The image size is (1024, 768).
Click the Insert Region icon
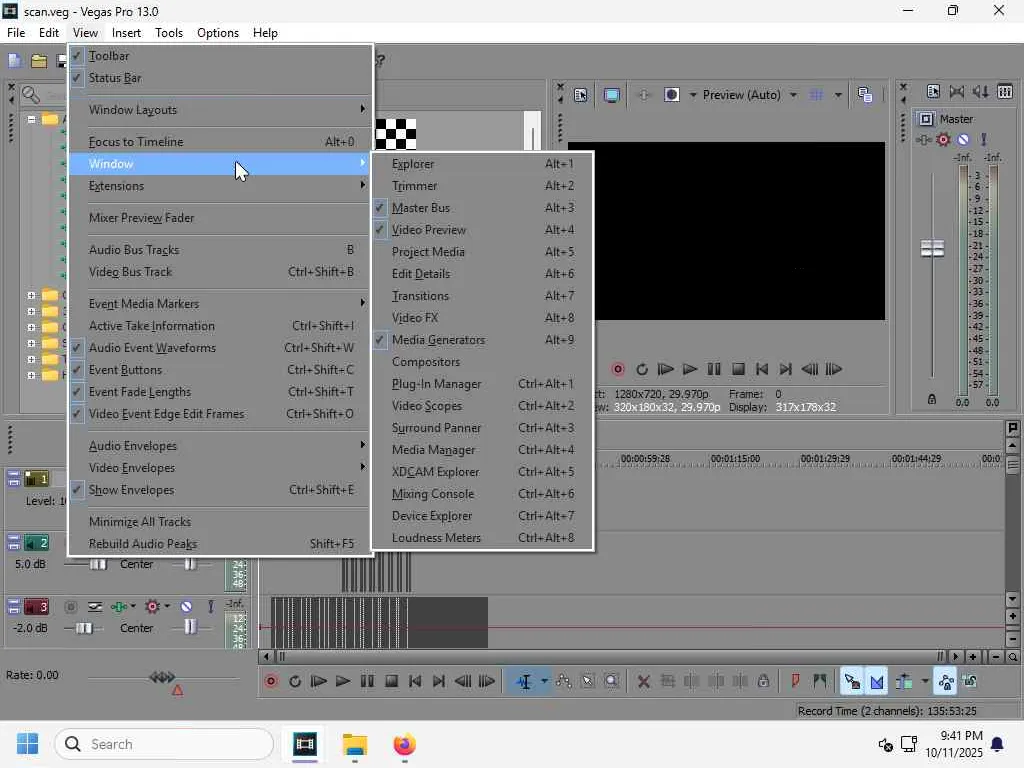pyautogui.click(x=820, y=682)
